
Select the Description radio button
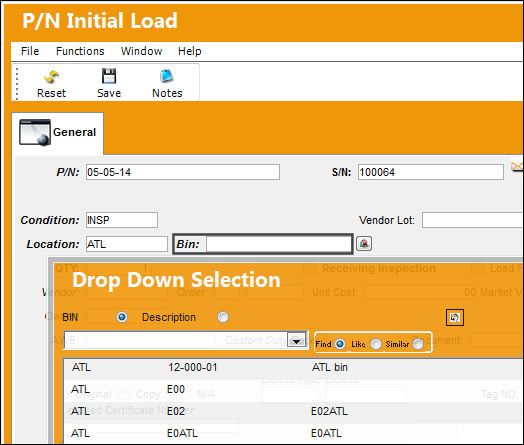click(x=223, y=317)
